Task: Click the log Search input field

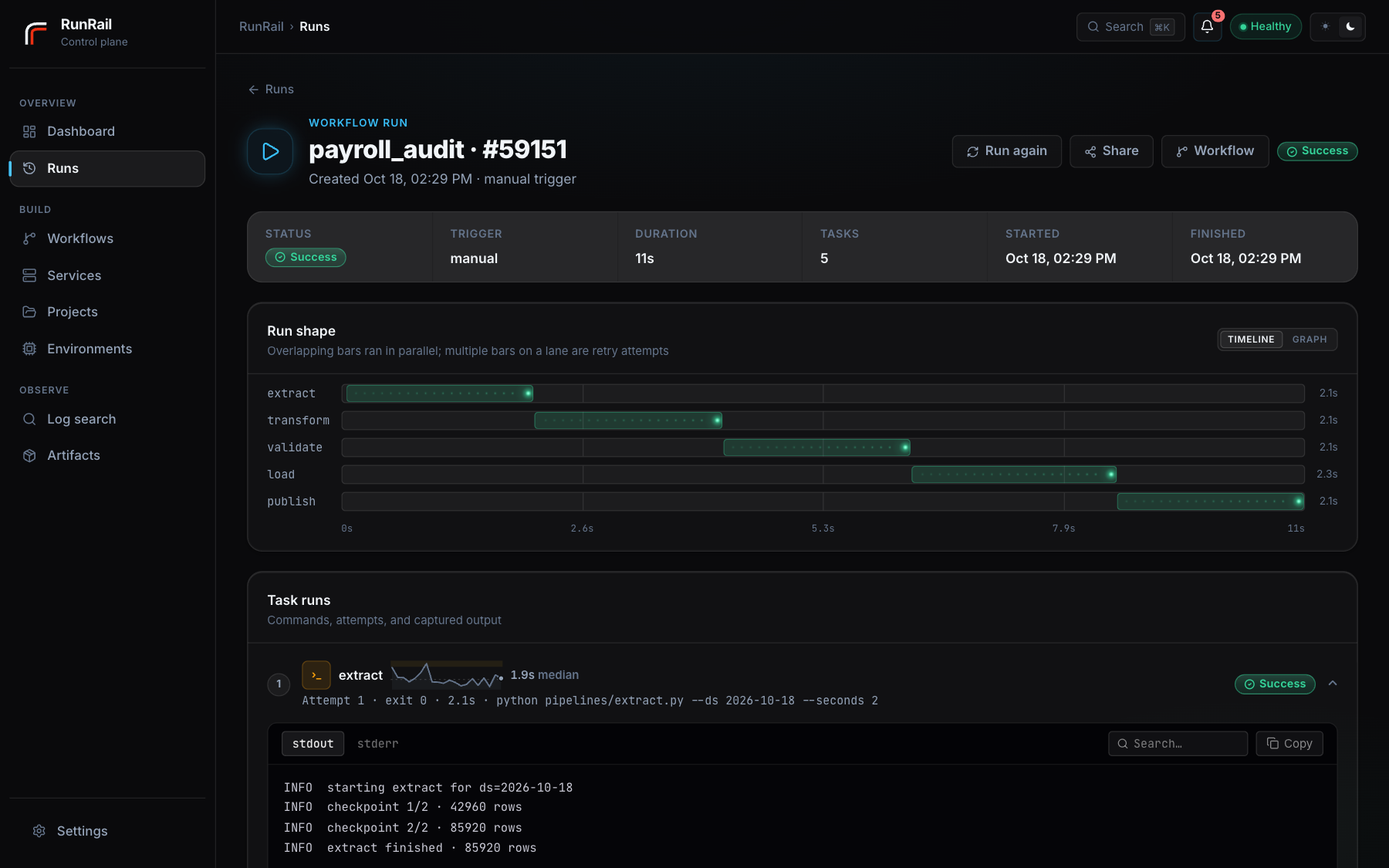Action: [1178, 744]
